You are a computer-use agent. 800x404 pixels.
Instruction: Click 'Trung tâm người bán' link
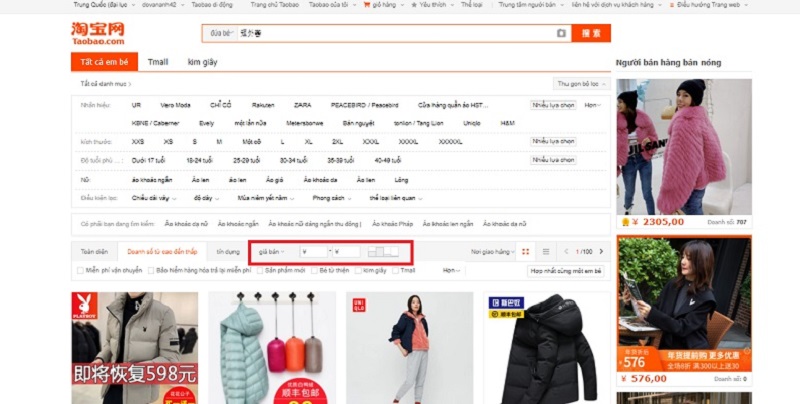528,5
